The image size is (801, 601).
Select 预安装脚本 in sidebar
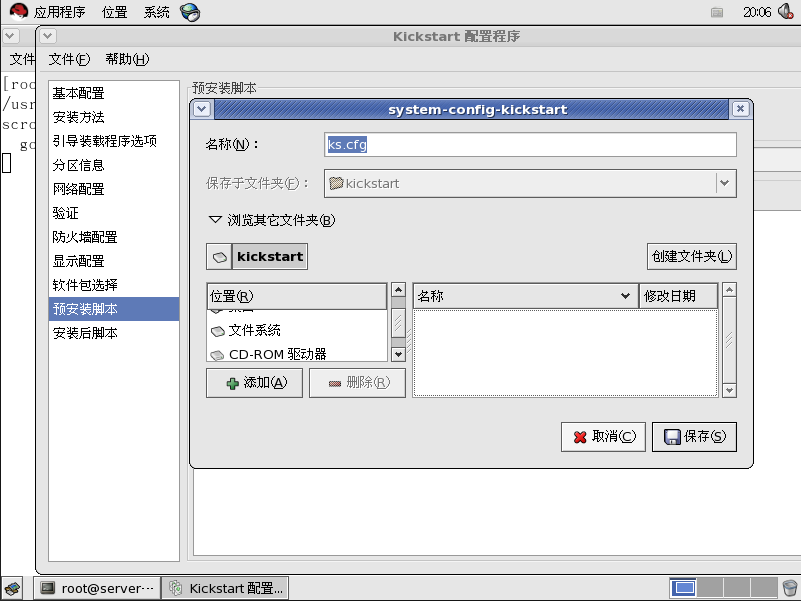tap(114, 309)
